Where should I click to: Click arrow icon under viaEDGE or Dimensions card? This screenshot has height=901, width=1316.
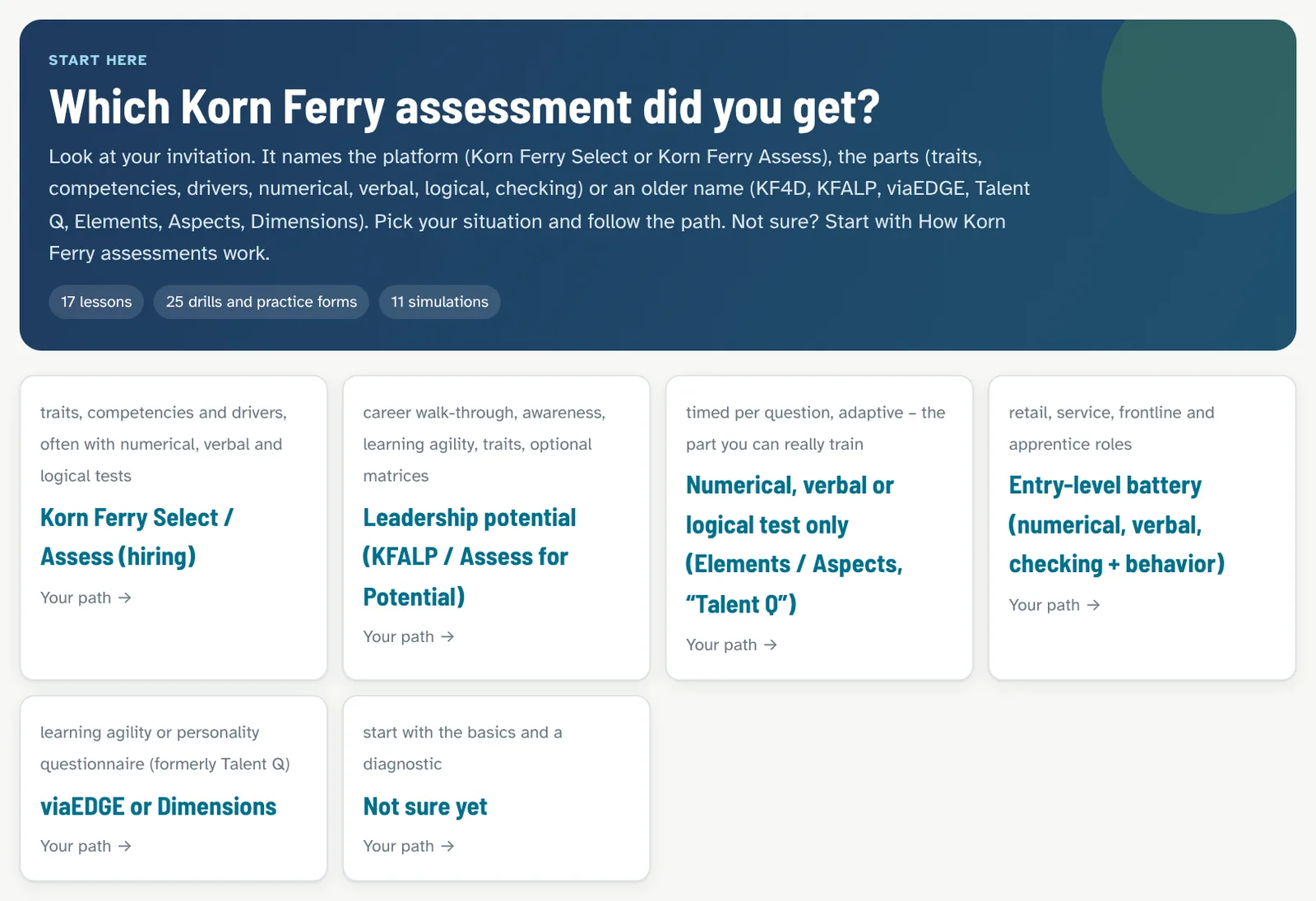pyautogui.click(x=125, y=846)
